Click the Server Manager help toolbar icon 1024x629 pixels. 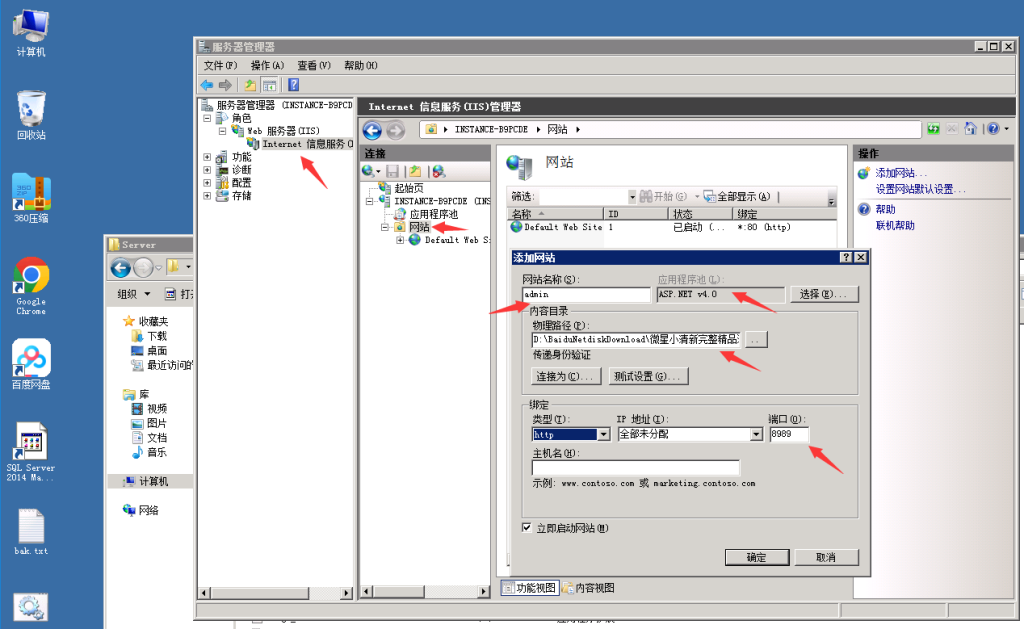294,85
